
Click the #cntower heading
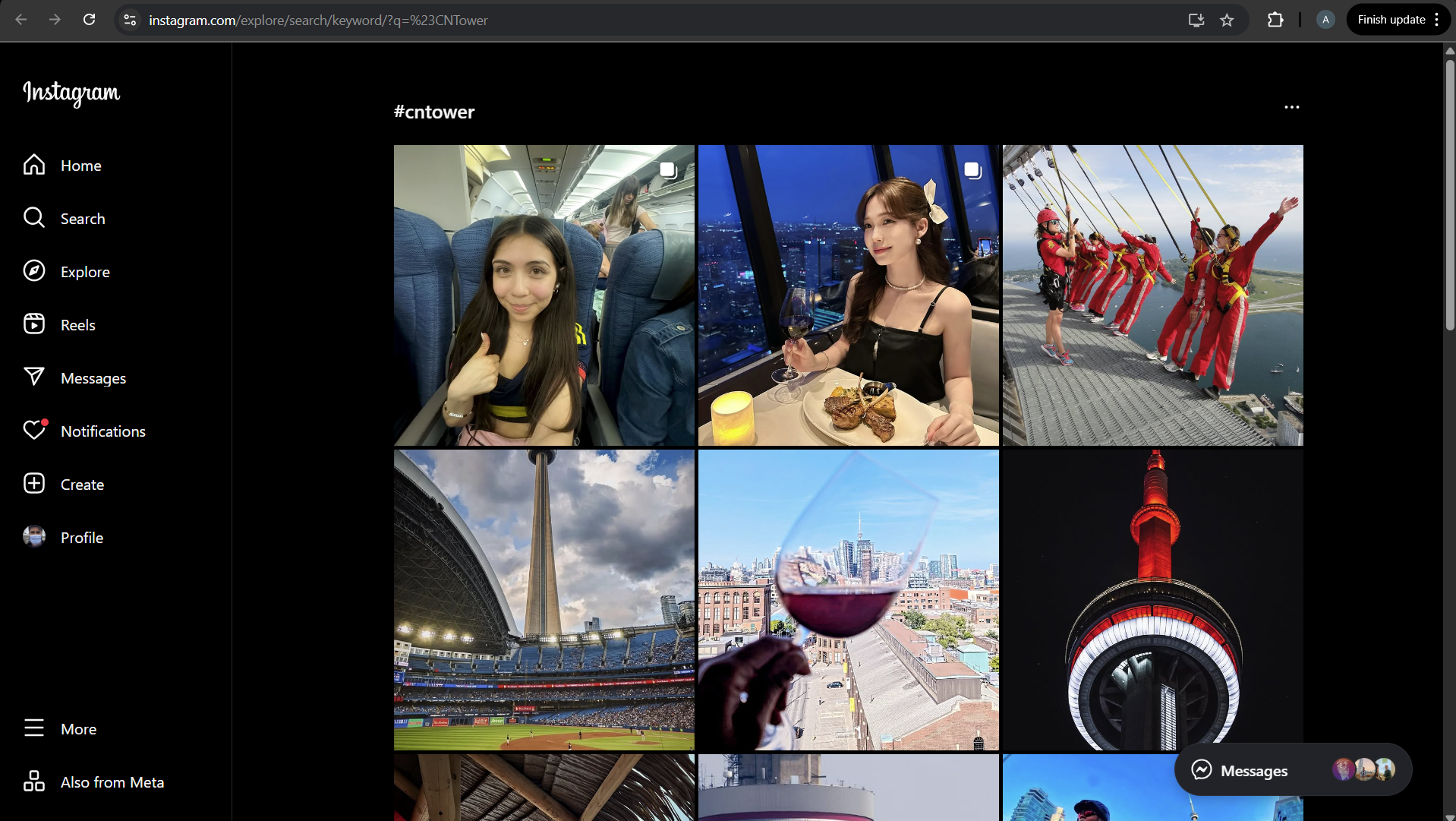coord(434,112)
